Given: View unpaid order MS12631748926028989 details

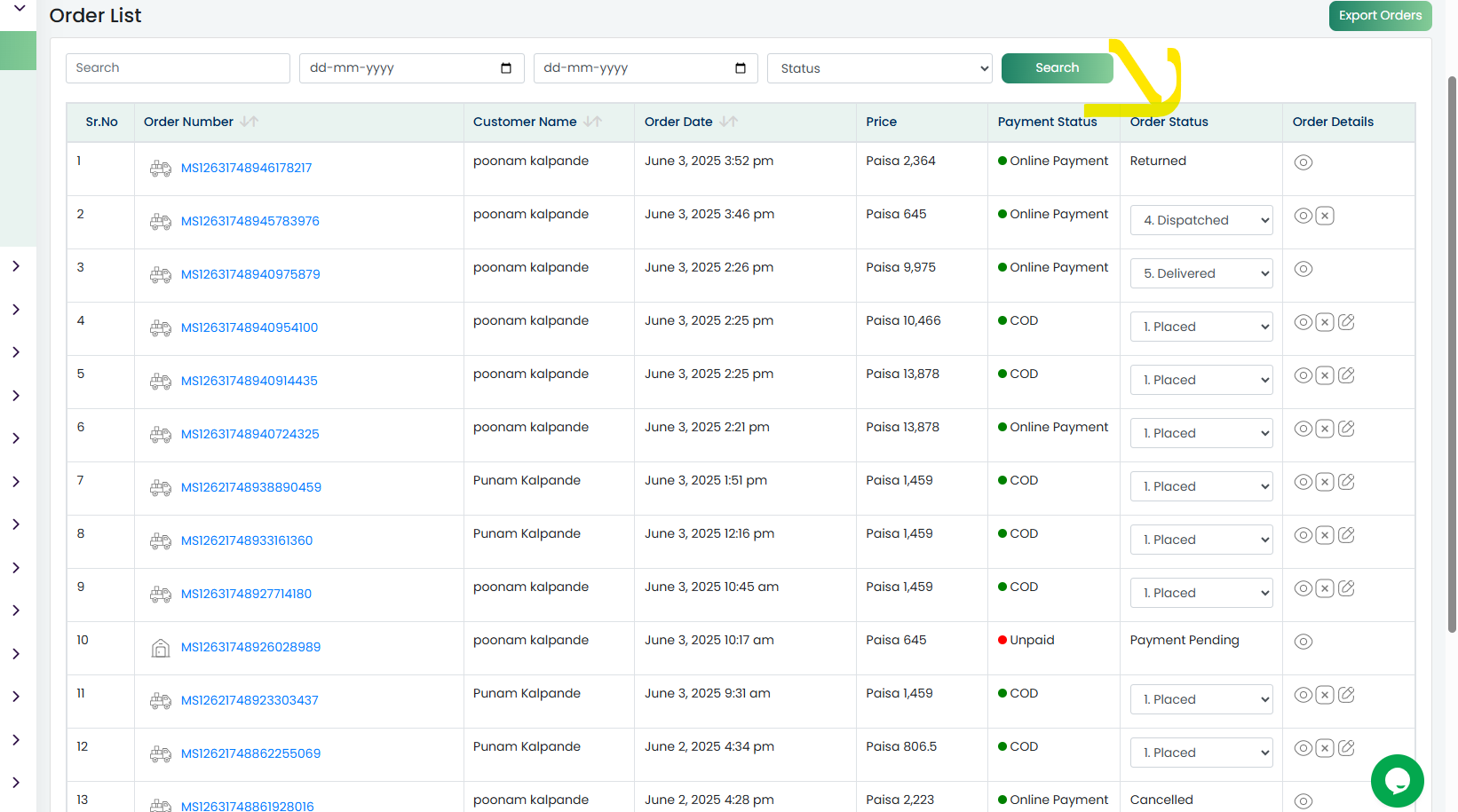Looking at the screenshot, I should tap(1303, 642).
